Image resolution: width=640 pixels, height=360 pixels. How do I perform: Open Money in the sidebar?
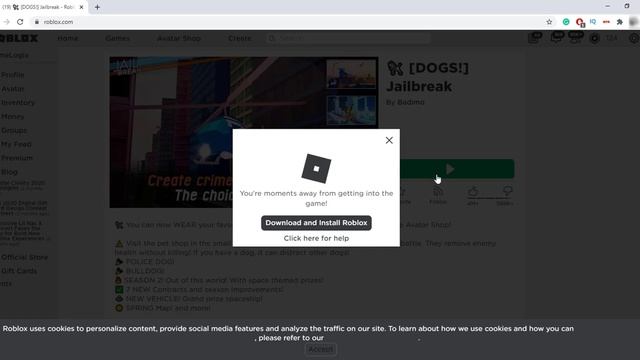[x=12, y=117]
